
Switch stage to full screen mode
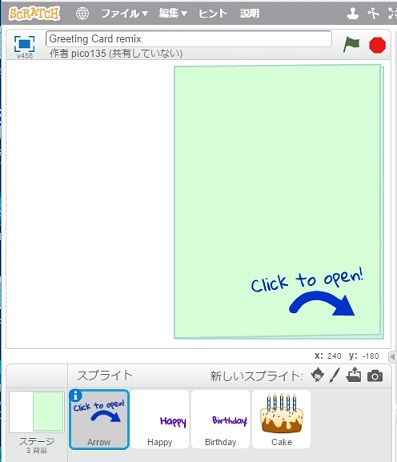coord(24,44)
